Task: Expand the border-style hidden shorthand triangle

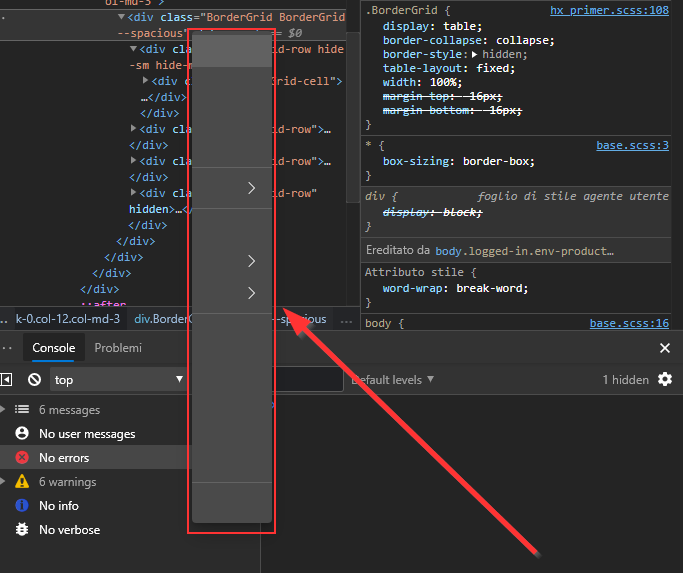Action: coord(474,54)
